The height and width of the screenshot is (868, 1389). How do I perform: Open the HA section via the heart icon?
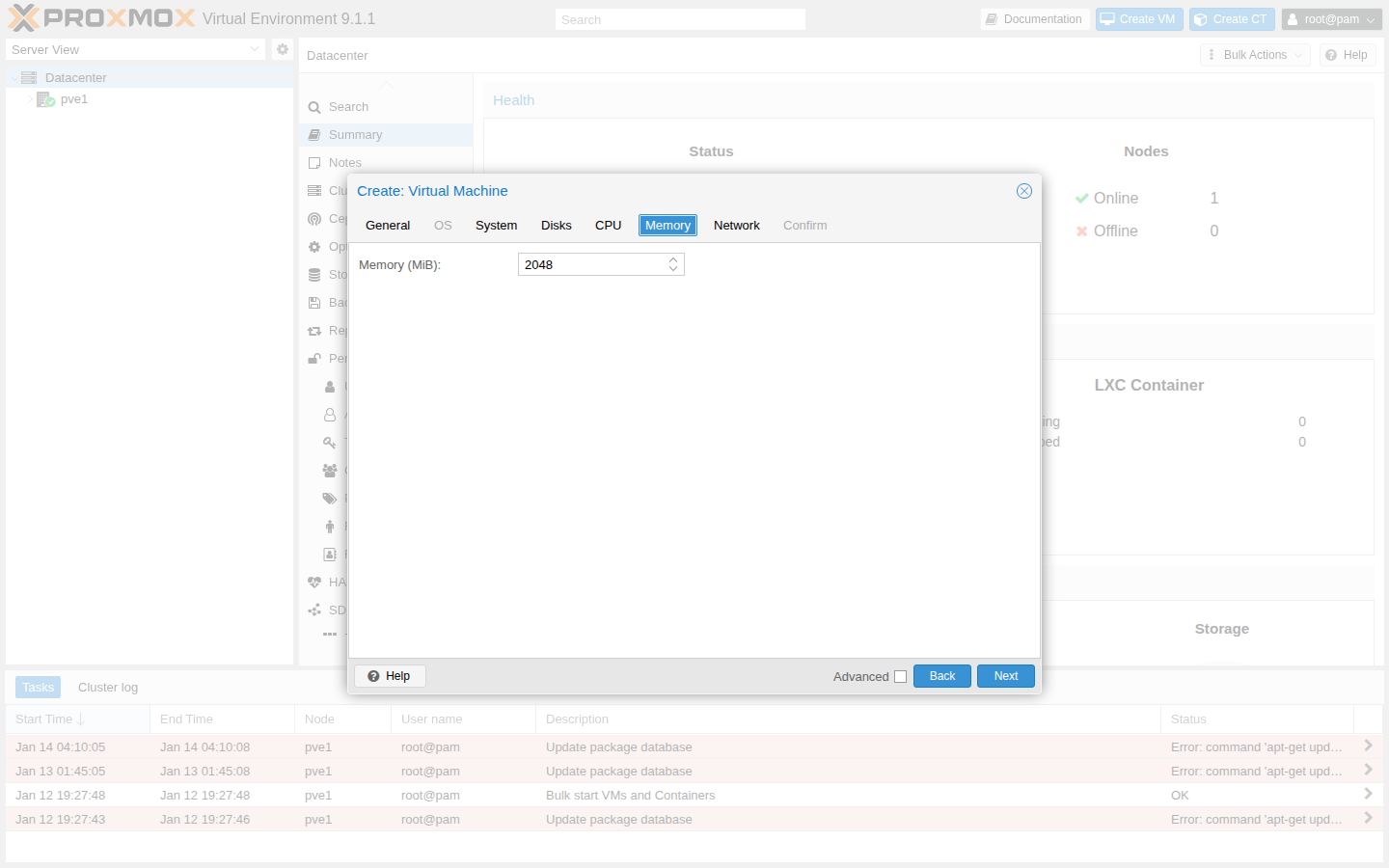(x=314, y=582)
